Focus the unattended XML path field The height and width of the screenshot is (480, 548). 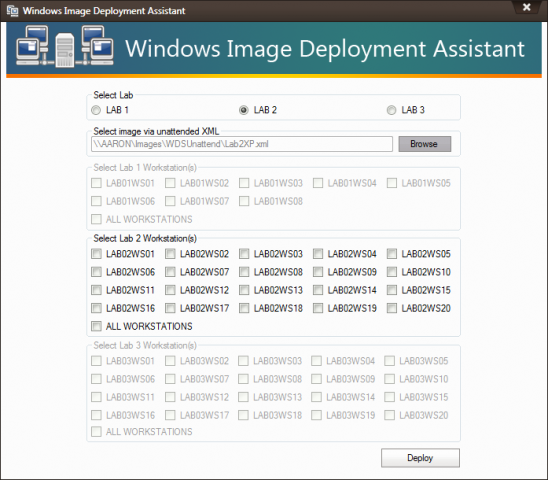click(x=242, y=144)
